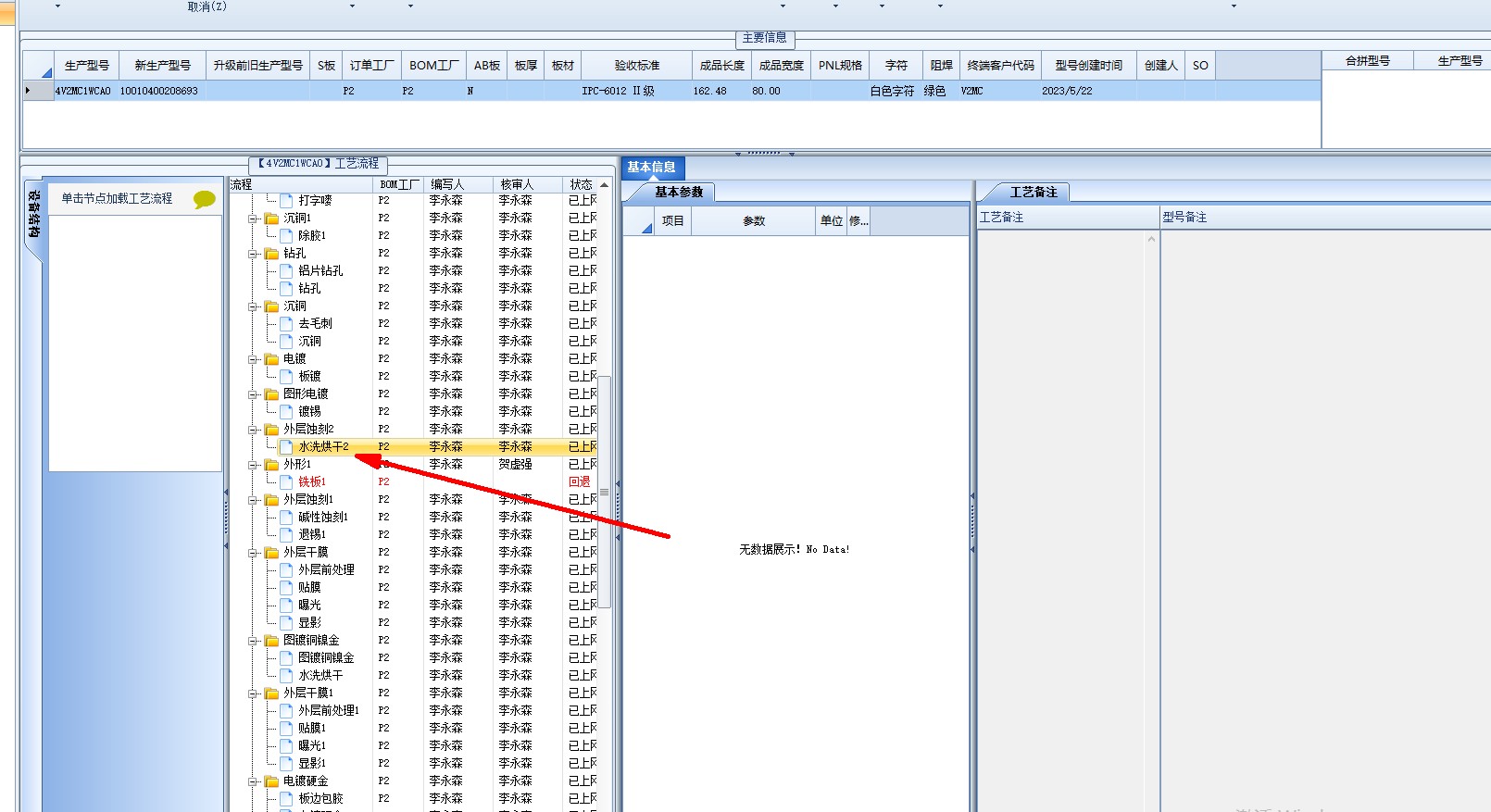Click the document icon of 板镀
Image resolution: width=1491 pixels, height=812 pixels.
coord(286,376)
